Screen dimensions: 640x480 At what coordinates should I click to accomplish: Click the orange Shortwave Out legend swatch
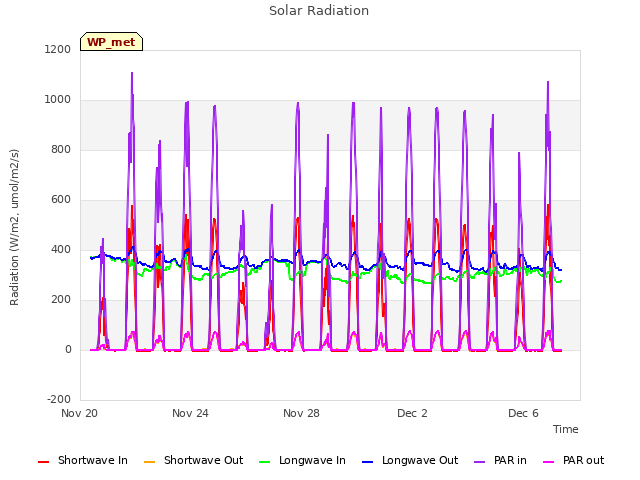click(149, 462)
